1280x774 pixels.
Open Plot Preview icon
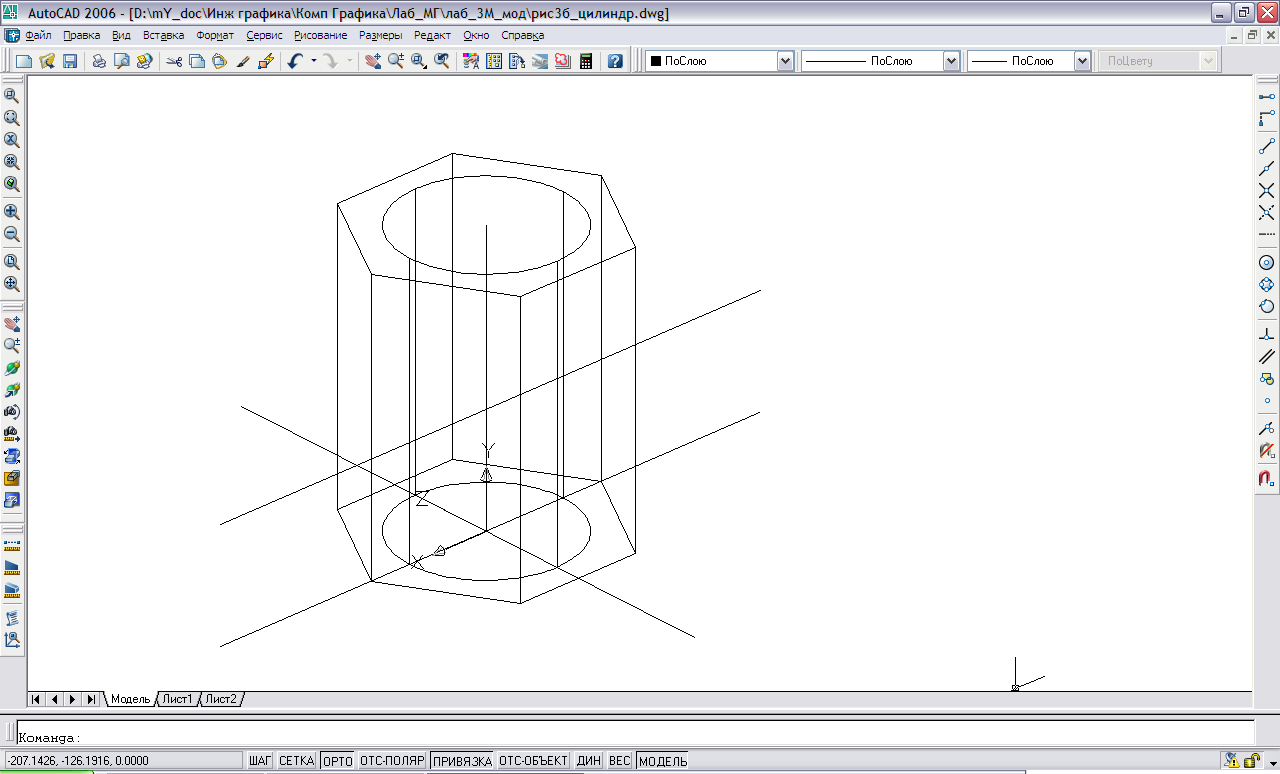point(122,61)
